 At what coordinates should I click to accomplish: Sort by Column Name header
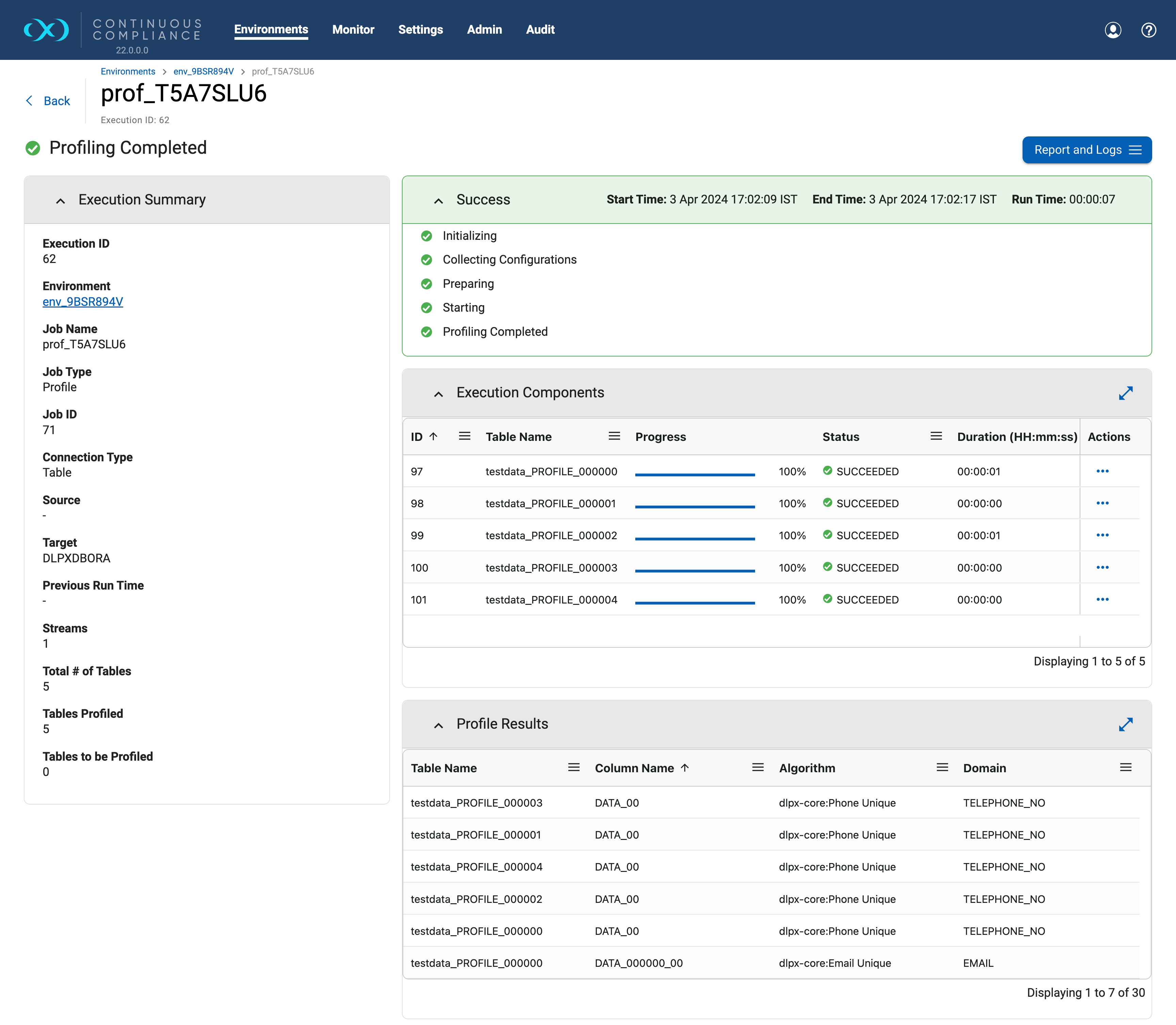click(x=634, y=768)
